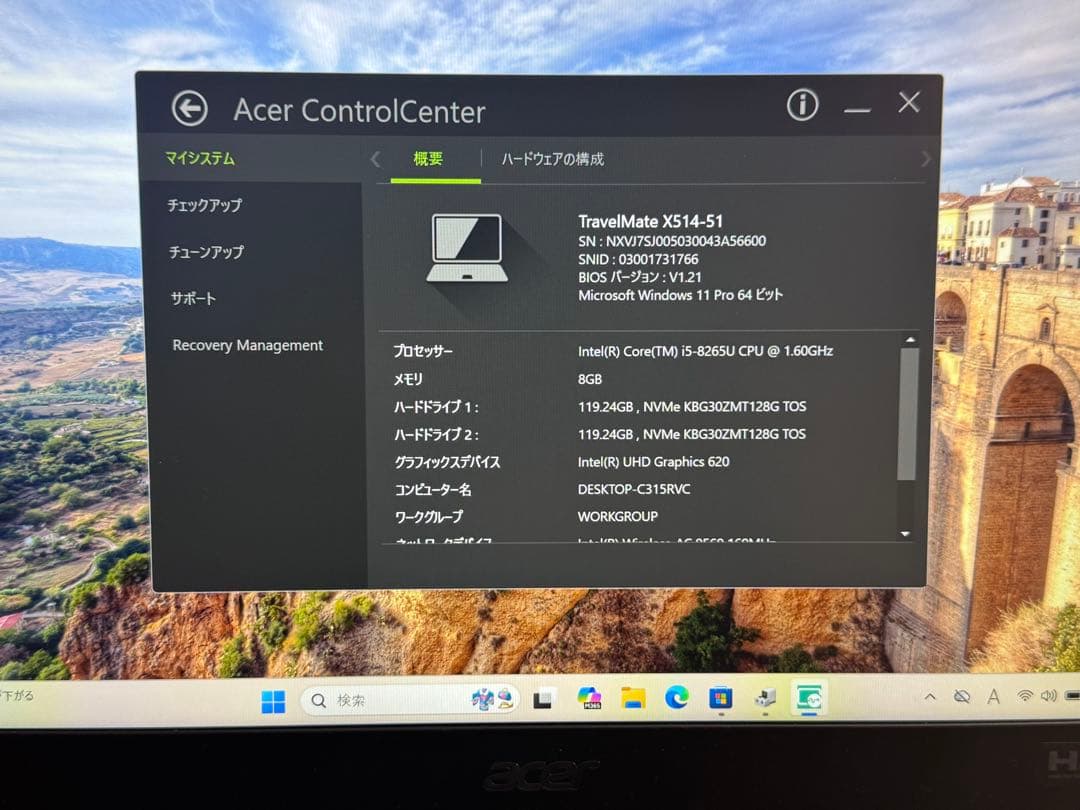Viewport: 1080px width, 810px height.
Task: Click the right chevron beside the tab bar
Action: coord(925,159)
